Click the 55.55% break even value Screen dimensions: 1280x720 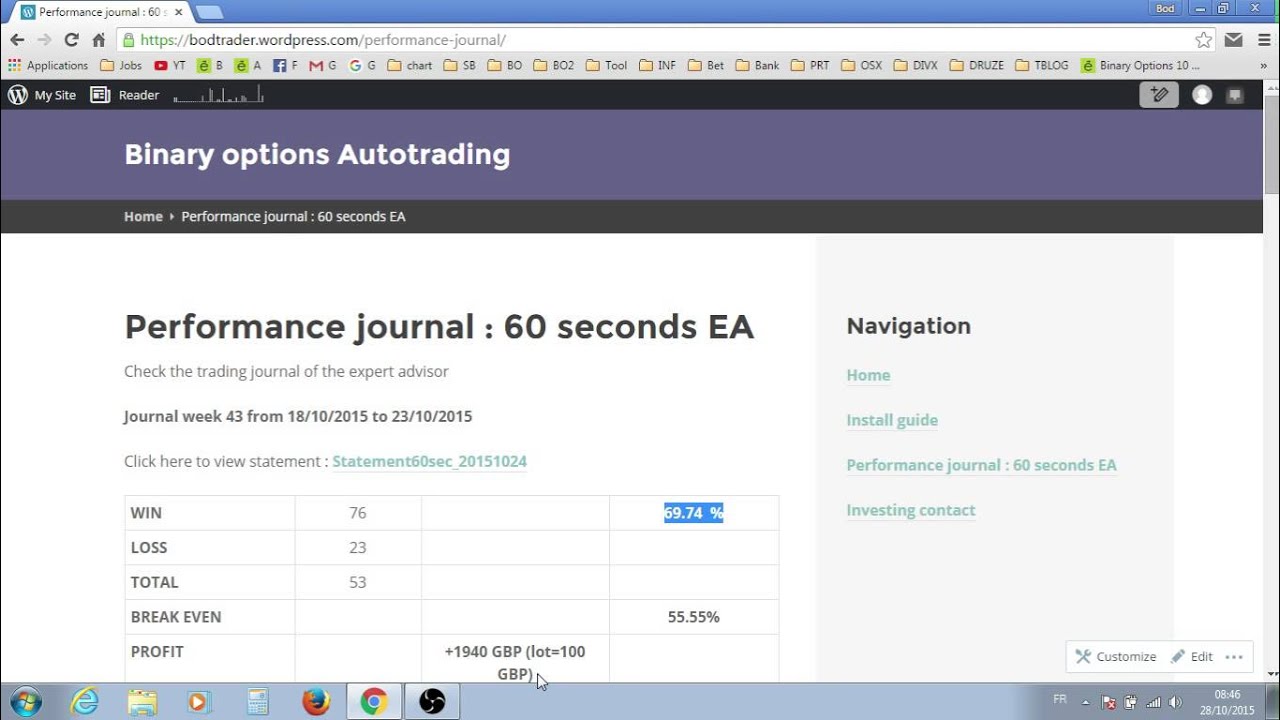(x=693, y=617)
